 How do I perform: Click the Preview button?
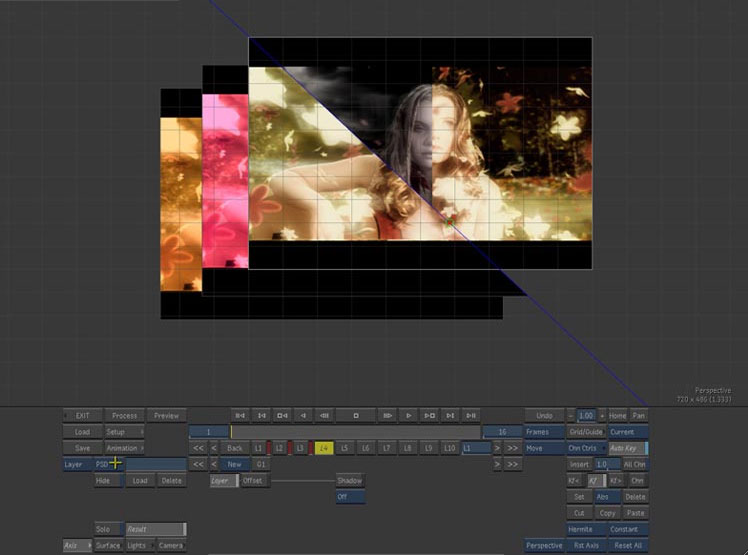coord(166,416)
